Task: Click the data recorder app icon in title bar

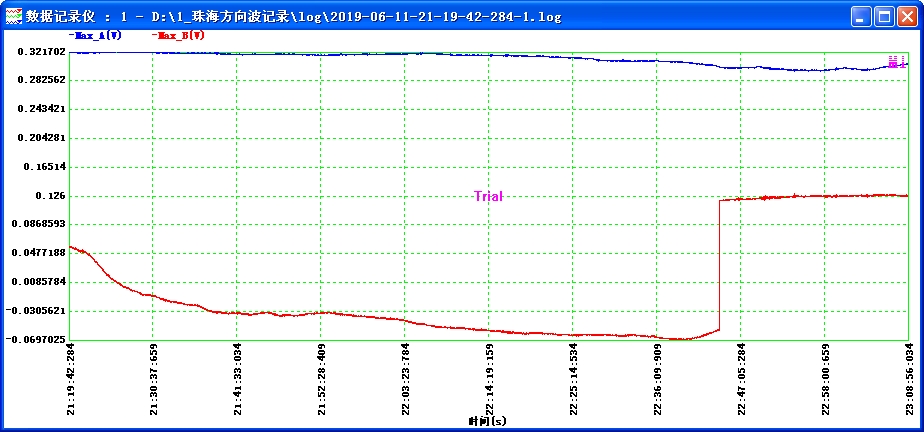Action: tap(13, 16)
